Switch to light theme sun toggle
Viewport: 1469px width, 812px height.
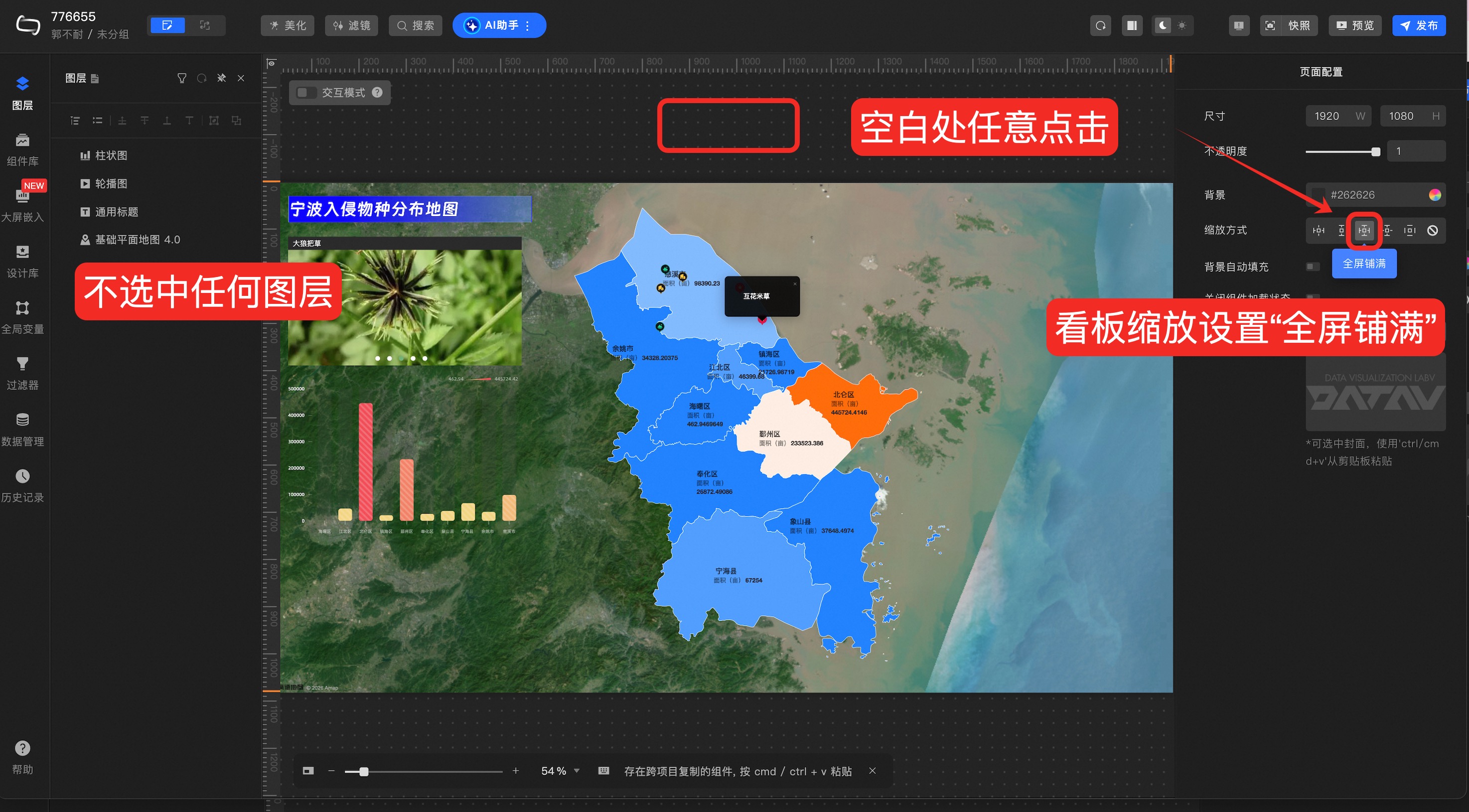1181,26
